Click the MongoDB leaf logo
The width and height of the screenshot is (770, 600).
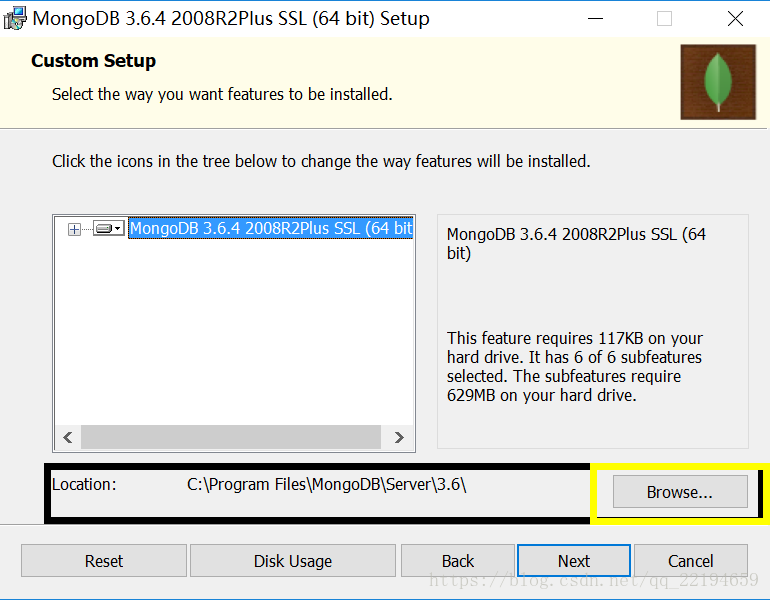pyautogui.click(x=718, y=82)
